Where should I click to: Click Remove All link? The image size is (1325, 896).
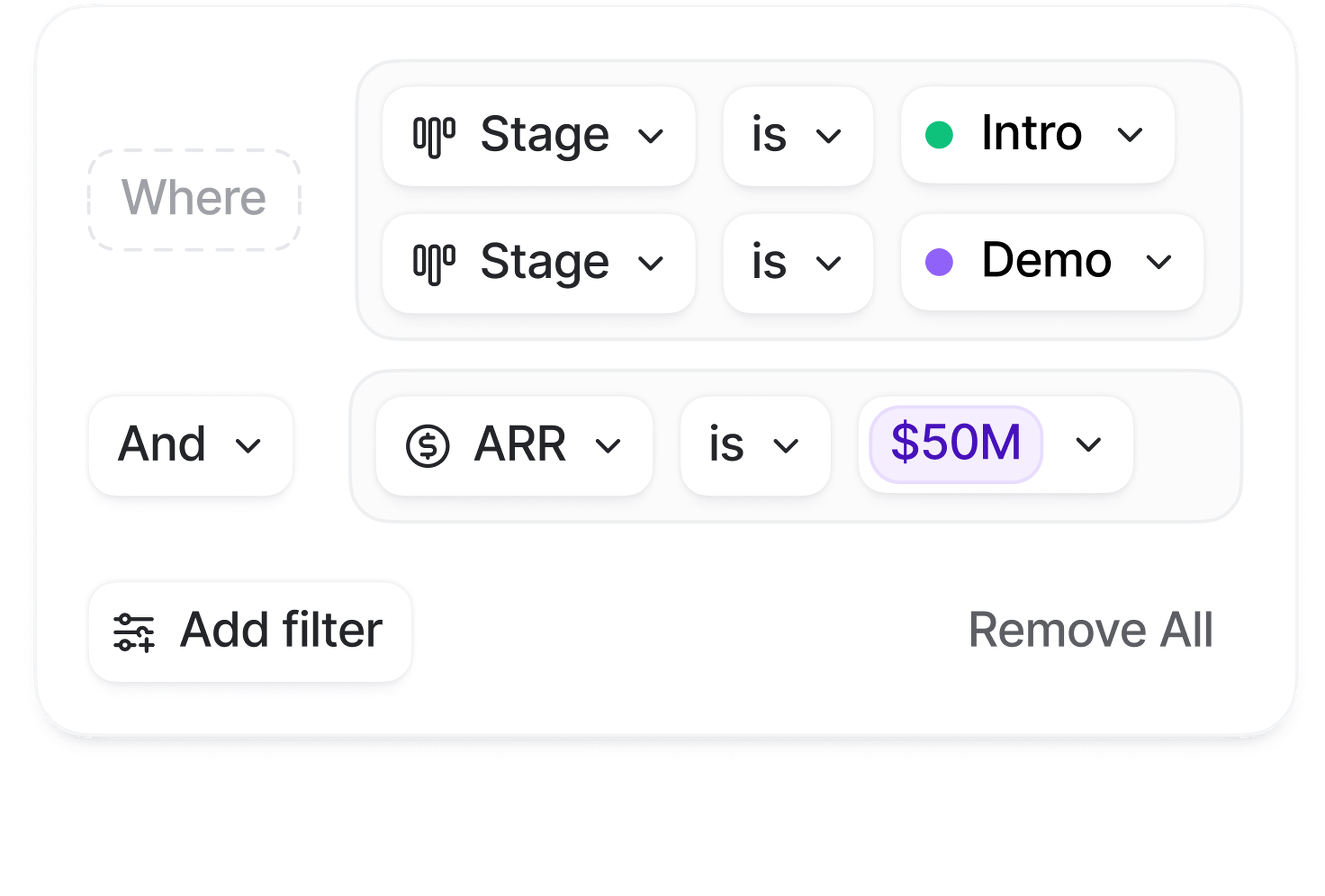click(1090, 630)
